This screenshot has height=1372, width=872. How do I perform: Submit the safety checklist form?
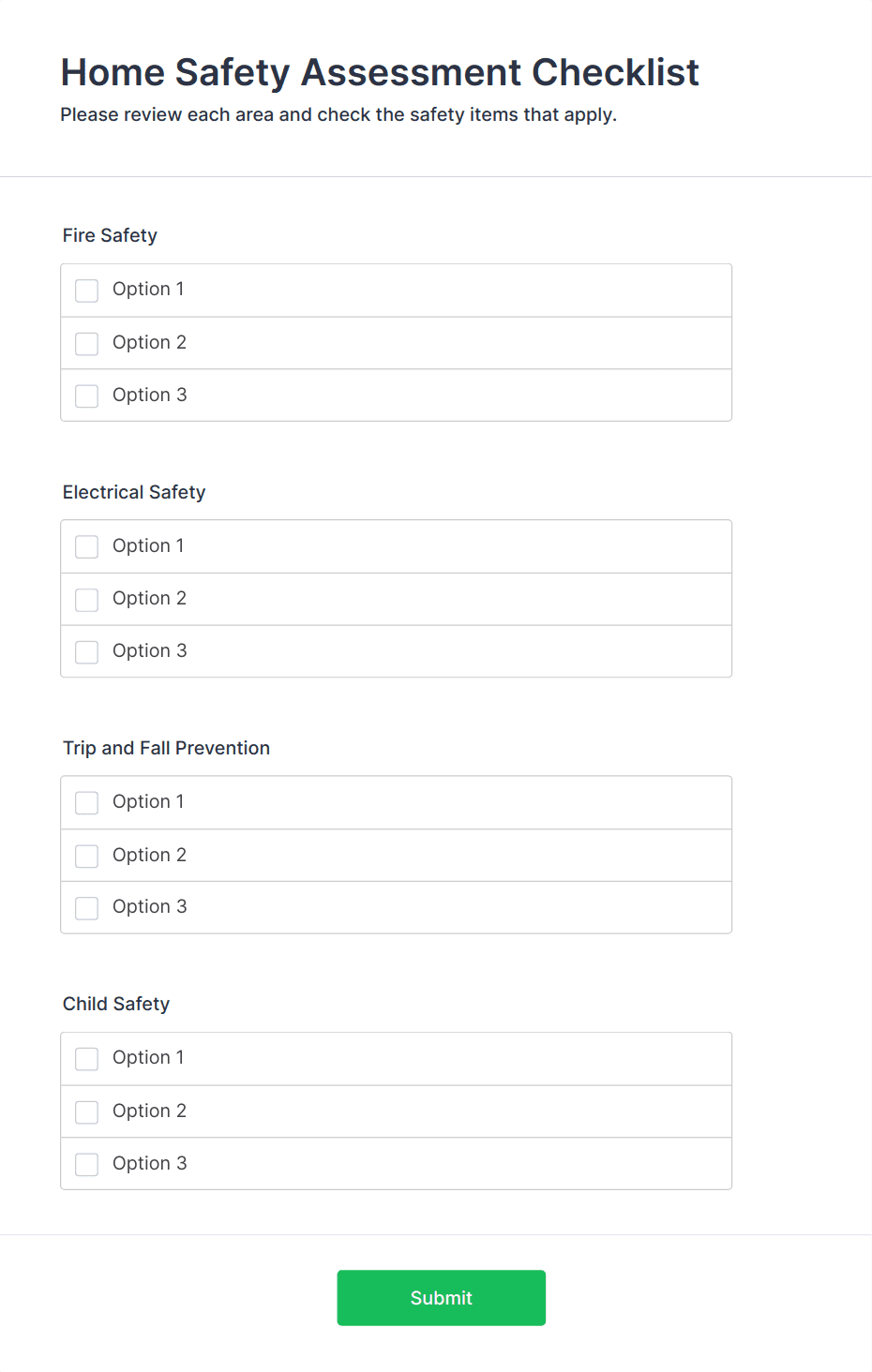[441, 1298]
